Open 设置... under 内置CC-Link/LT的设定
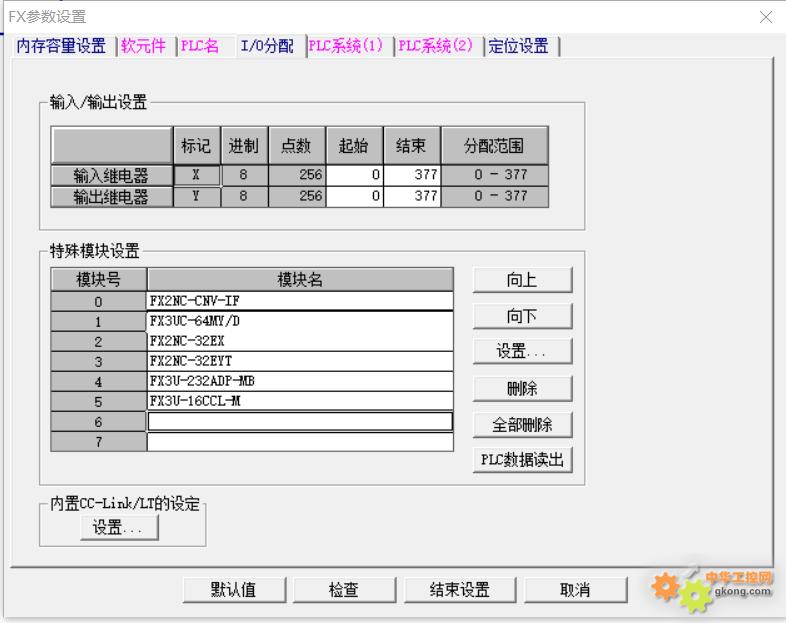 tap(119, 528)
